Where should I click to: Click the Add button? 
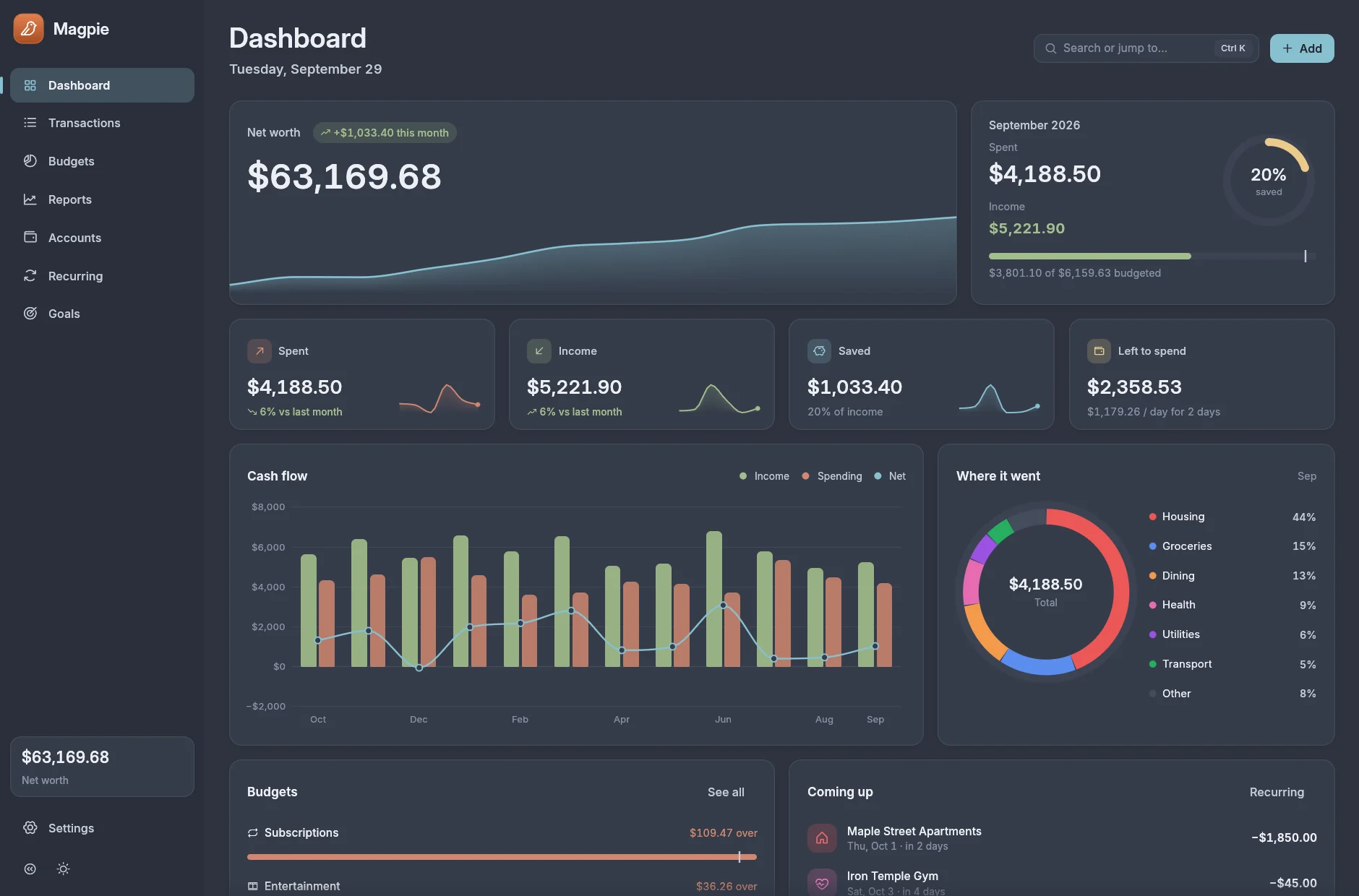click(x=1302, y=48)
